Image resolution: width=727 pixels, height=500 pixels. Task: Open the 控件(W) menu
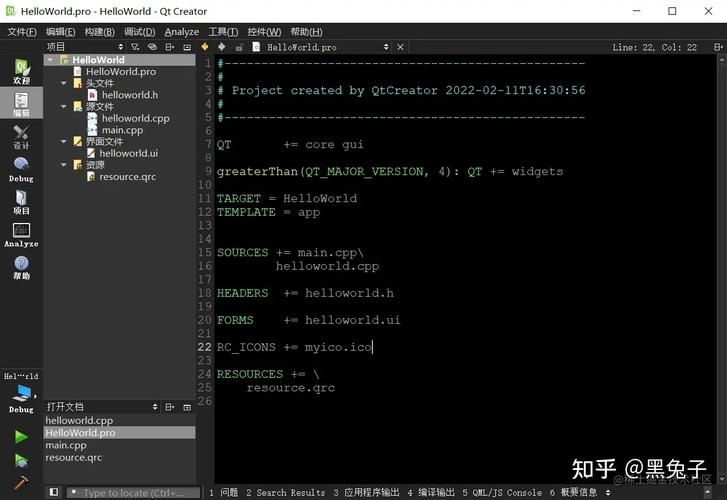pyautogui.click(x=264, y=32)
